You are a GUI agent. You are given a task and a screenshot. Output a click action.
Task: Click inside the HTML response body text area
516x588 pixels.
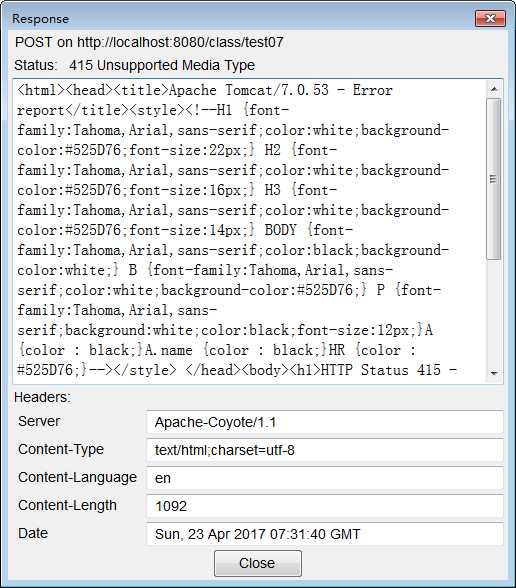point(250,231)
